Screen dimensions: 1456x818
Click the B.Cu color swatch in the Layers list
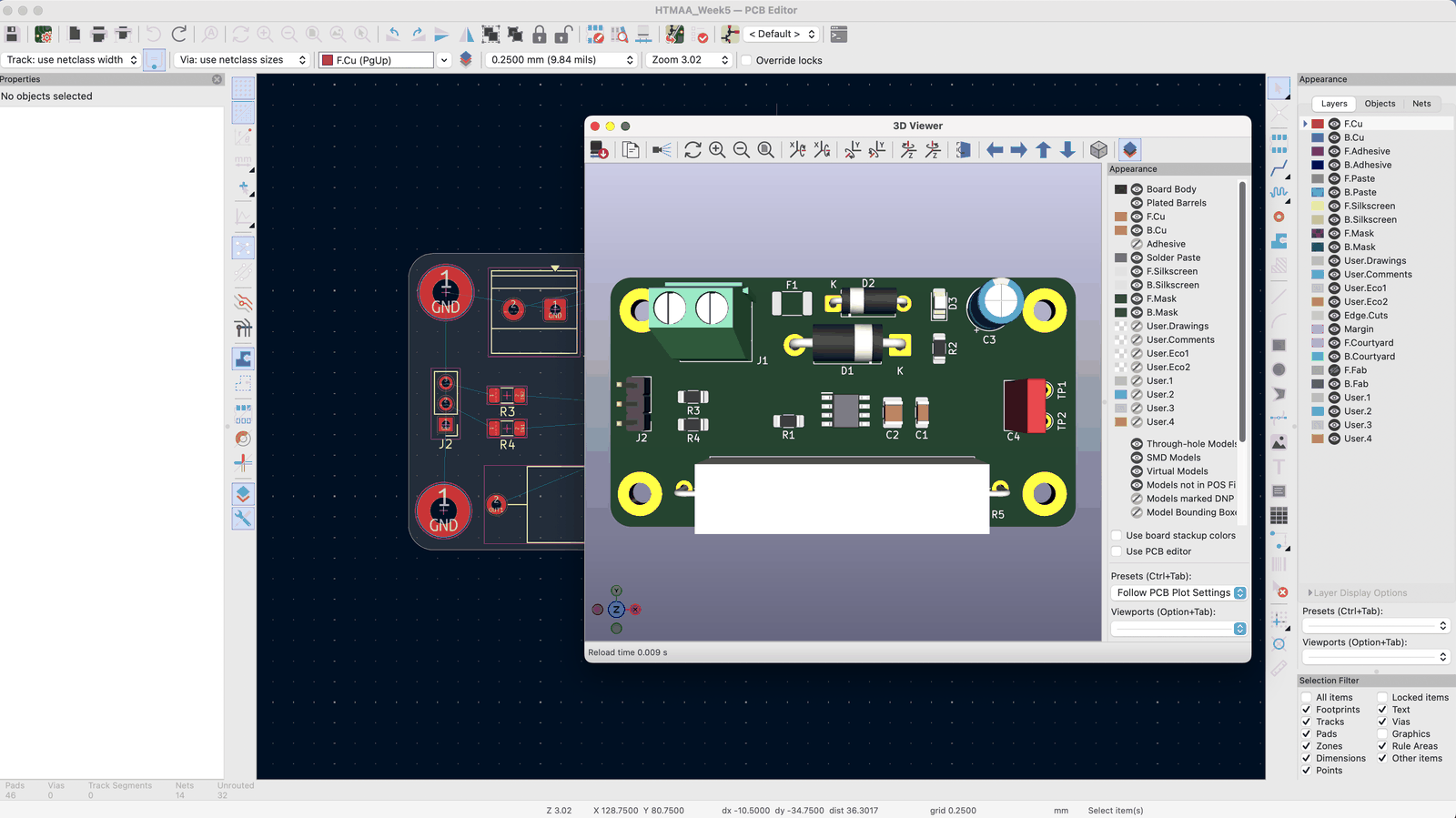pyautogui.click(x=1318, y=137)
